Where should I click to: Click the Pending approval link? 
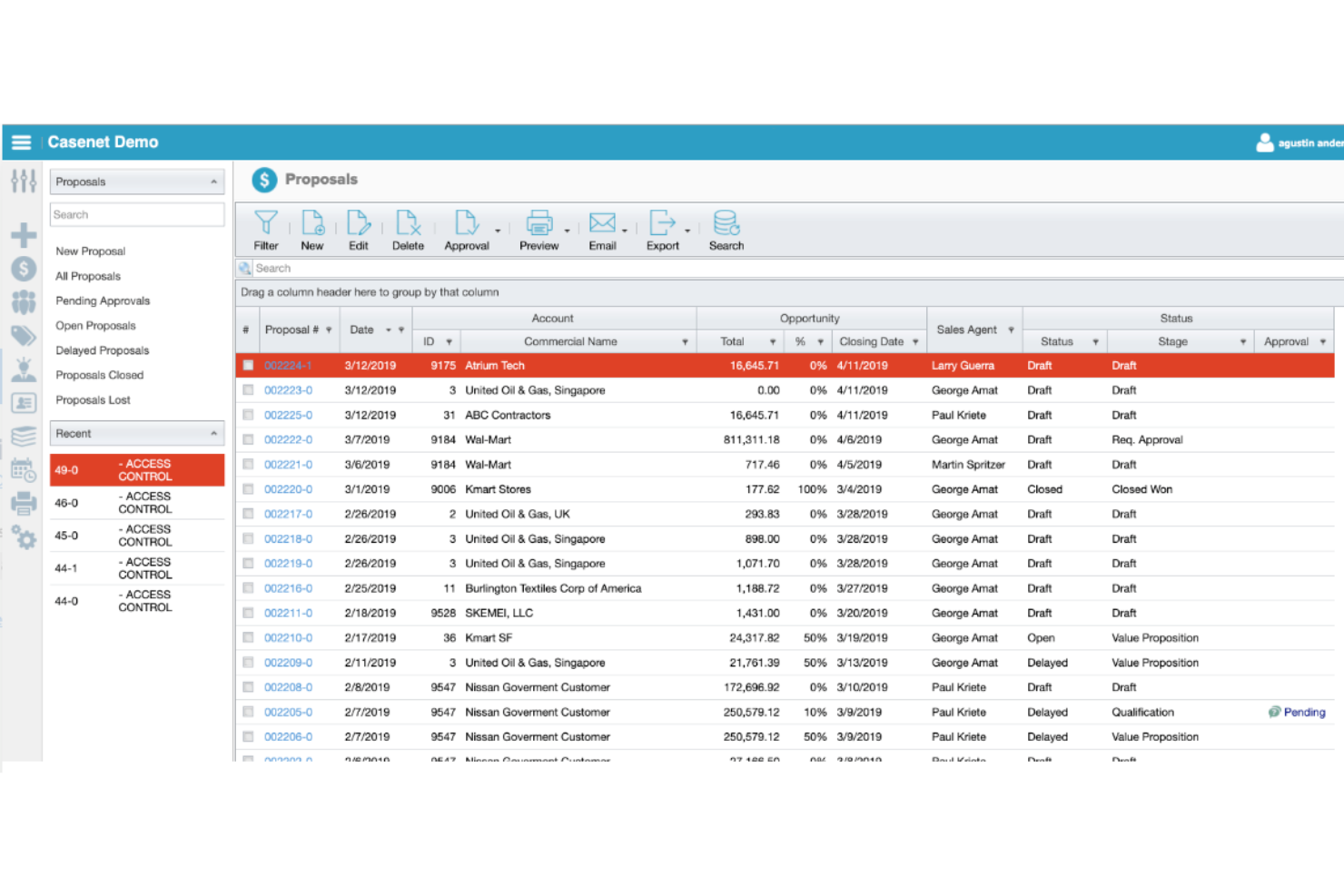pyautogui.click(x=1304, y=713)
